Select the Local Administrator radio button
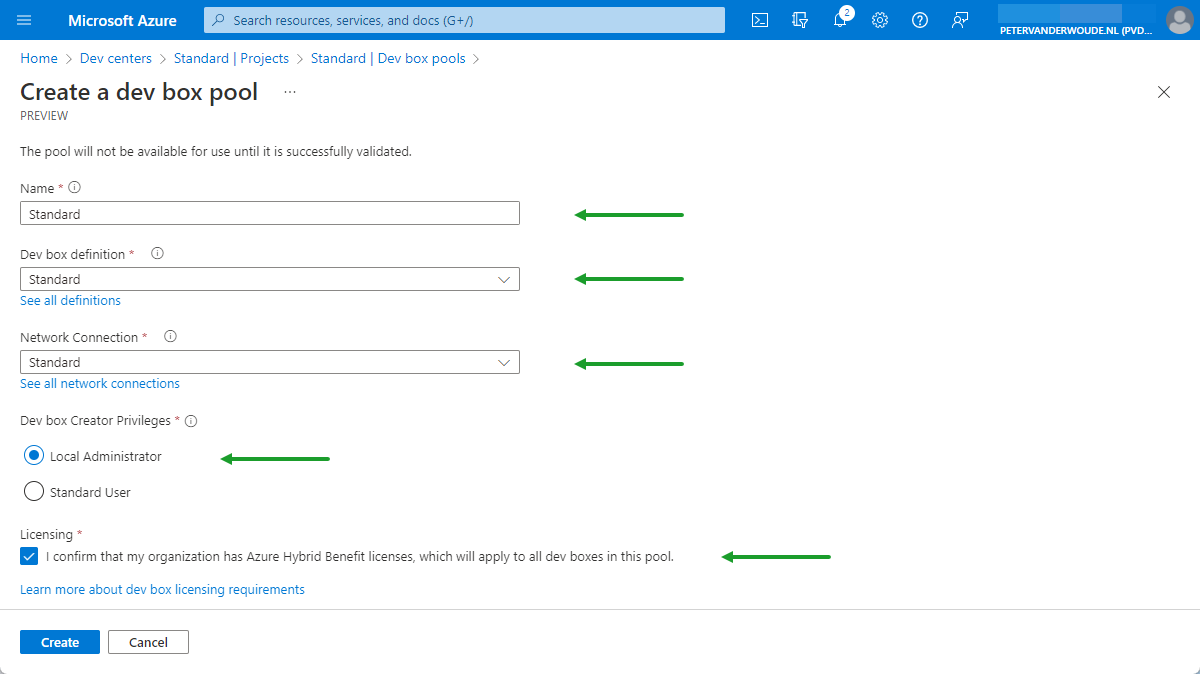 (34, 456)
